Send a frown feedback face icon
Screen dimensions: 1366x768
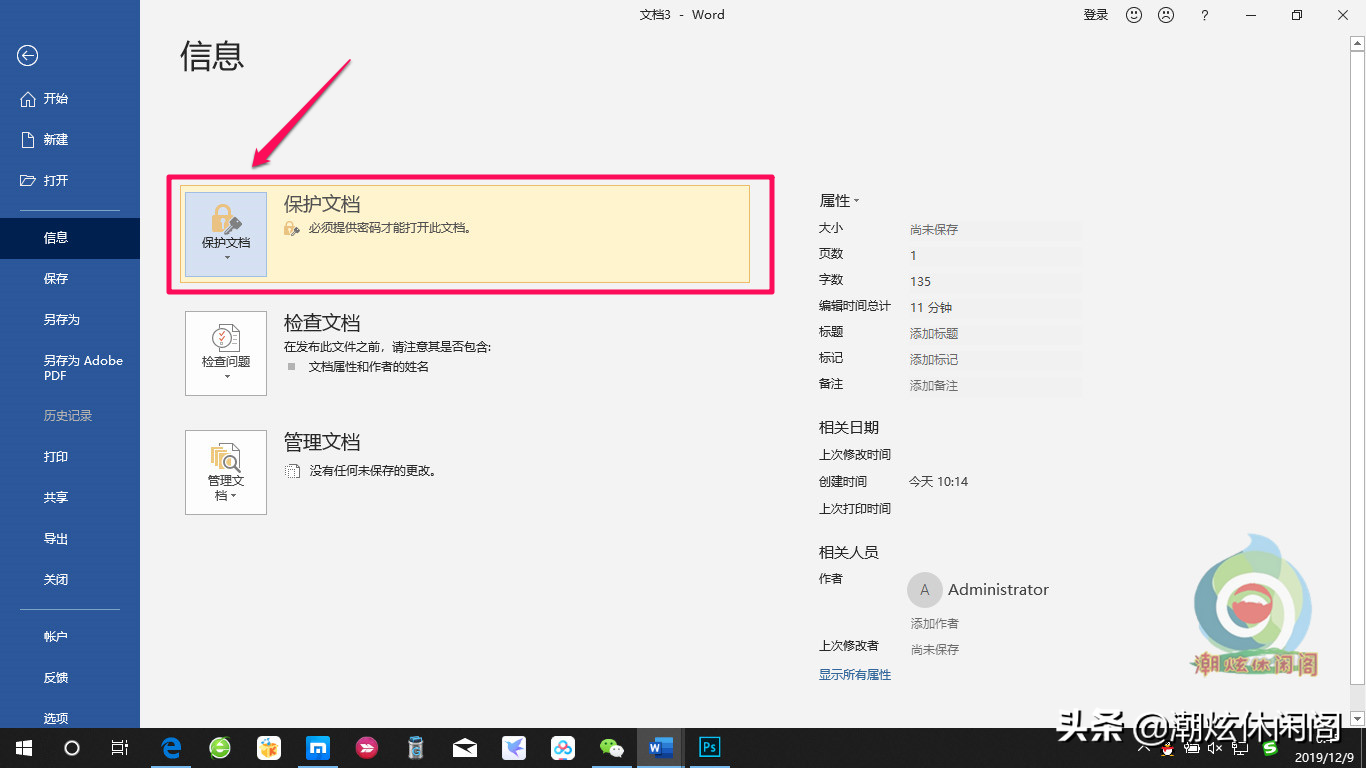point(1166,15)
